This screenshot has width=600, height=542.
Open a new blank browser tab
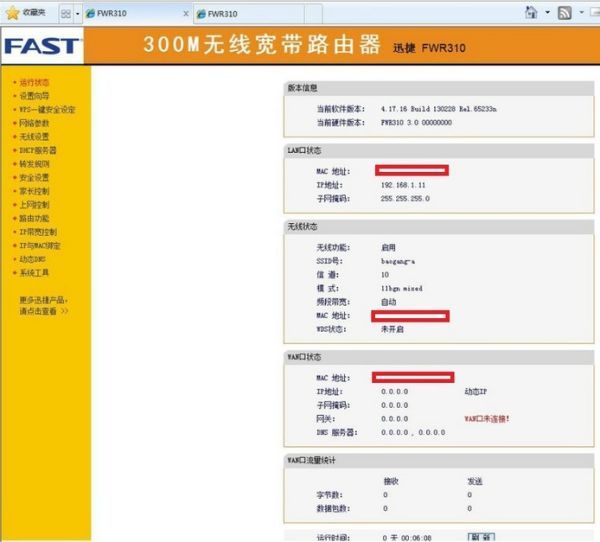313,14
